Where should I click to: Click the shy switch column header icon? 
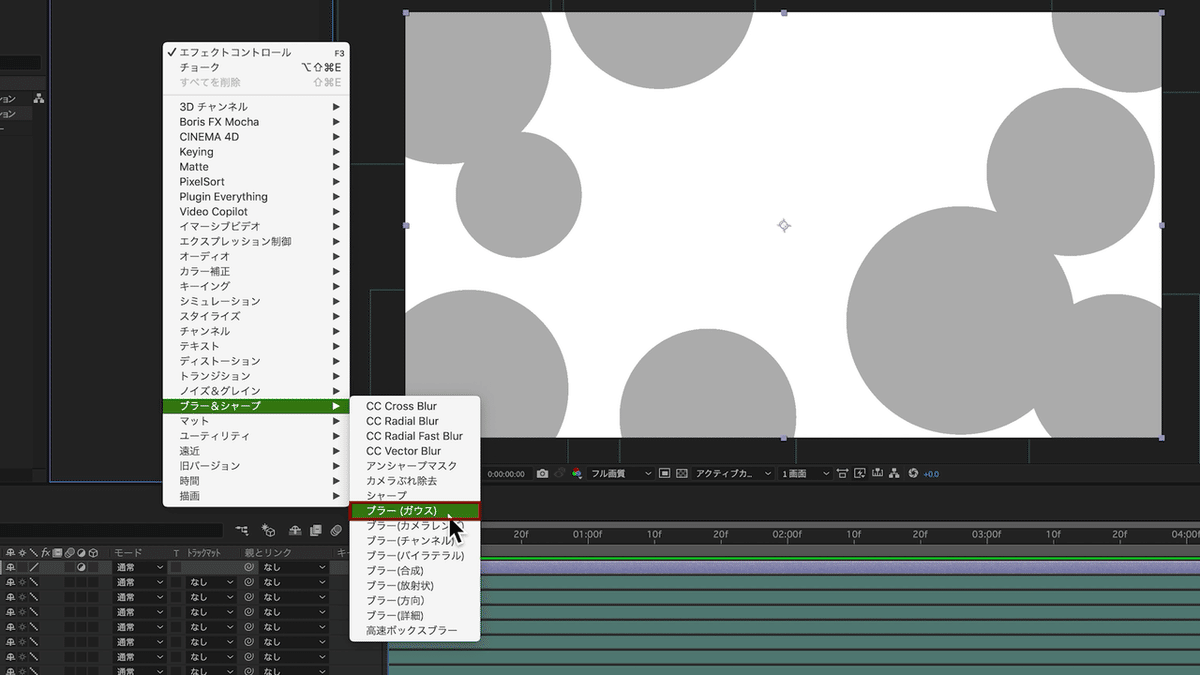coord(11,552)
